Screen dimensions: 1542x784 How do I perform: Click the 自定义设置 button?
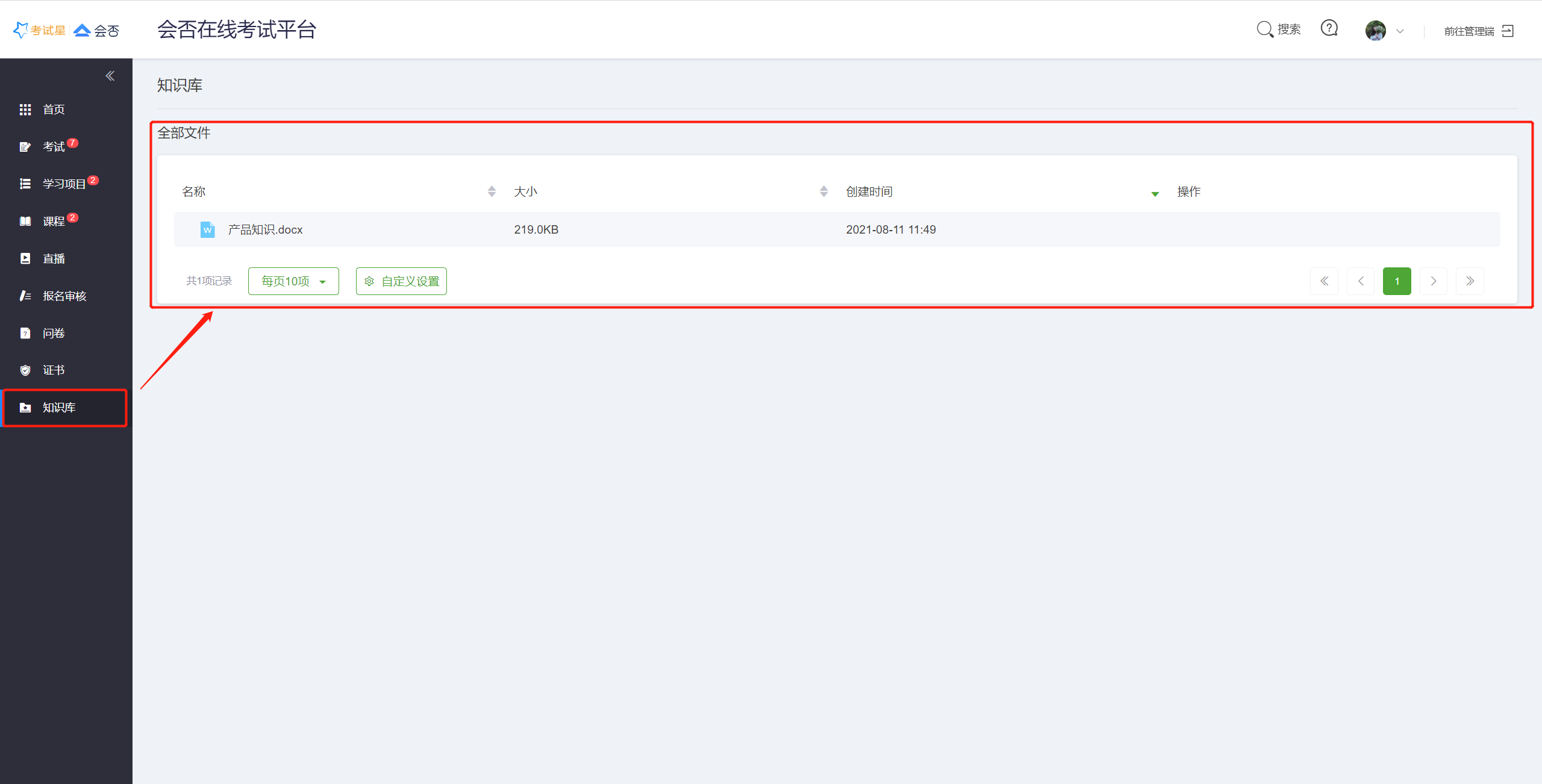(401, 281)
